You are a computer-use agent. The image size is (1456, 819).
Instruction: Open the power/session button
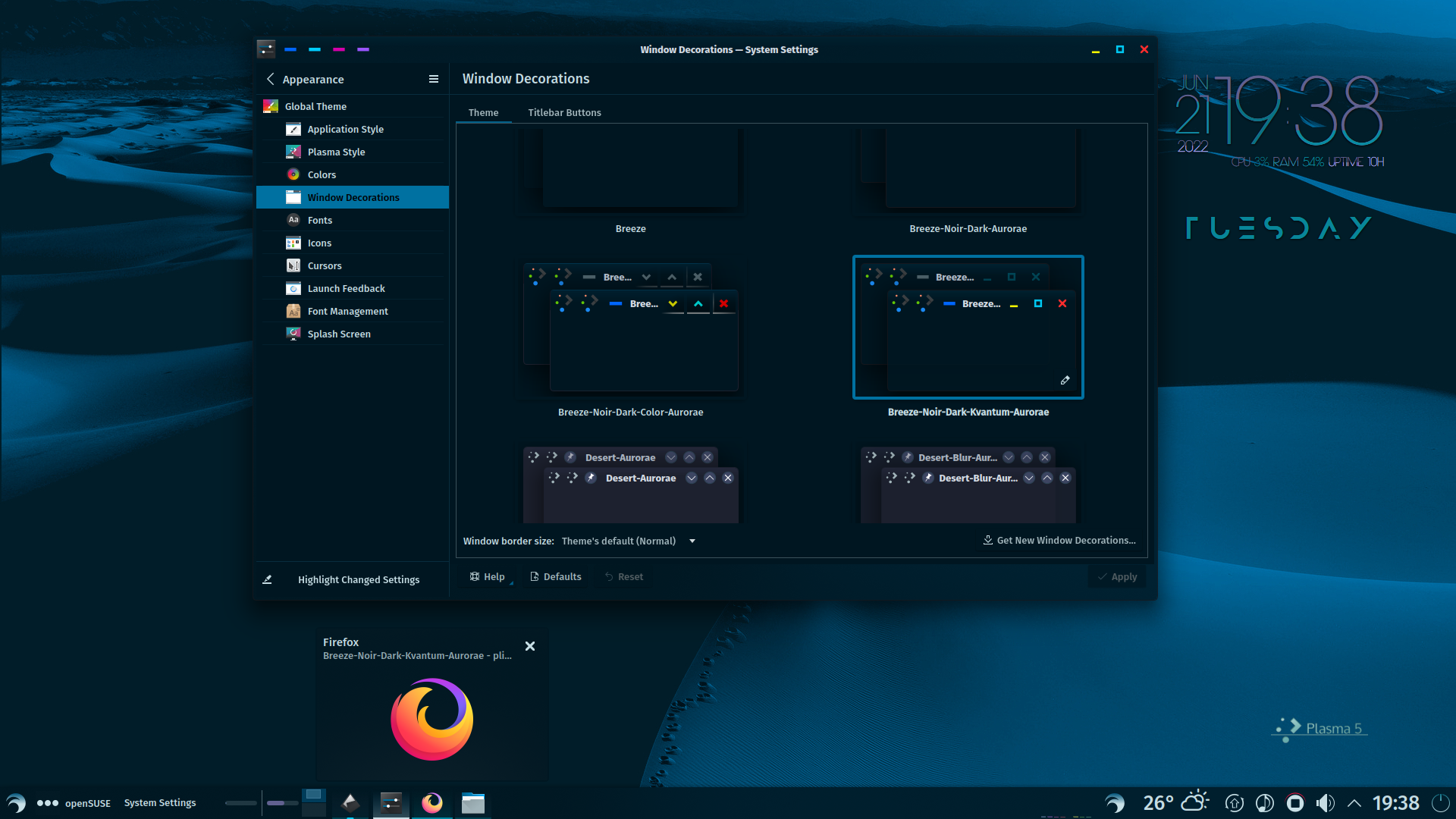(x=1441, y=802)
